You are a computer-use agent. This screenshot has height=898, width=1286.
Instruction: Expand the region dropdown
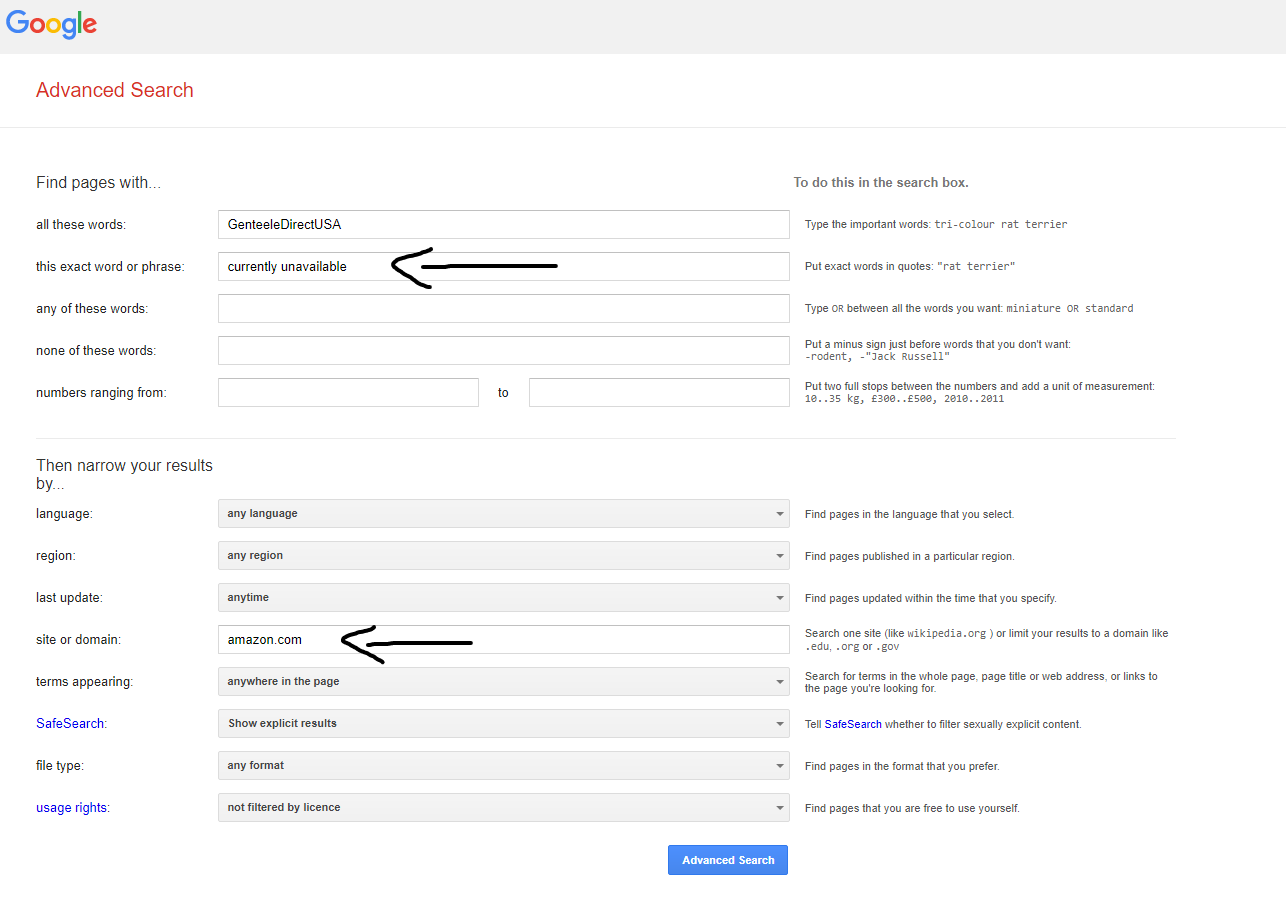coord(503,556)
